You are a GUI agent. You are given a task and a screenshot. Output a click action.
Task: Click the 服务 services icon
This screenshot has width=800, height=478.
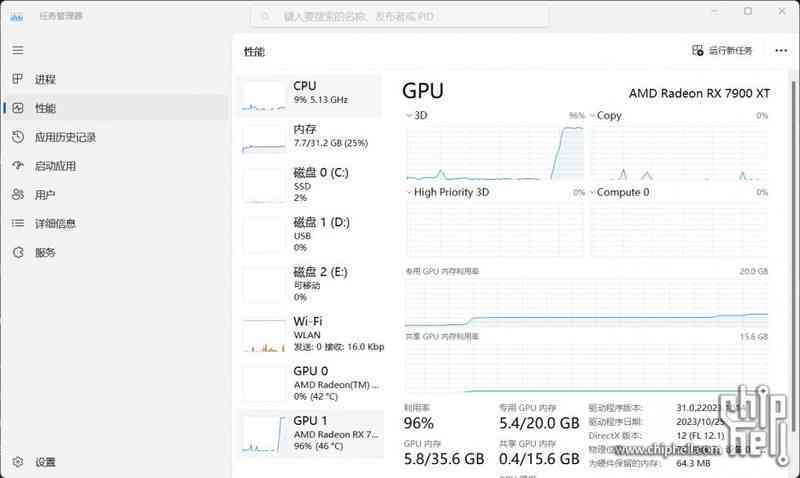tap(18, 253)
